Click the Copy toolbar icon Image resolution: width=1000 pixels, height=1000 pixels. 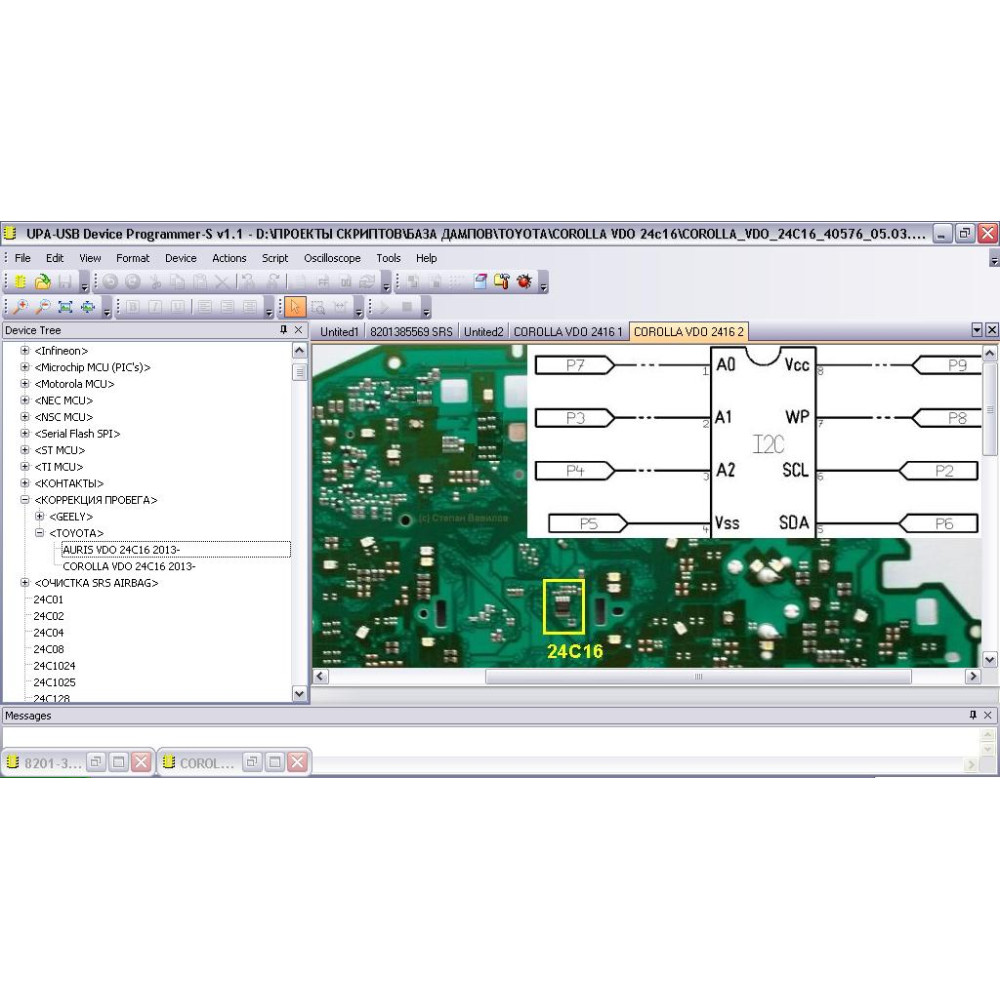[x=177, y=281]
